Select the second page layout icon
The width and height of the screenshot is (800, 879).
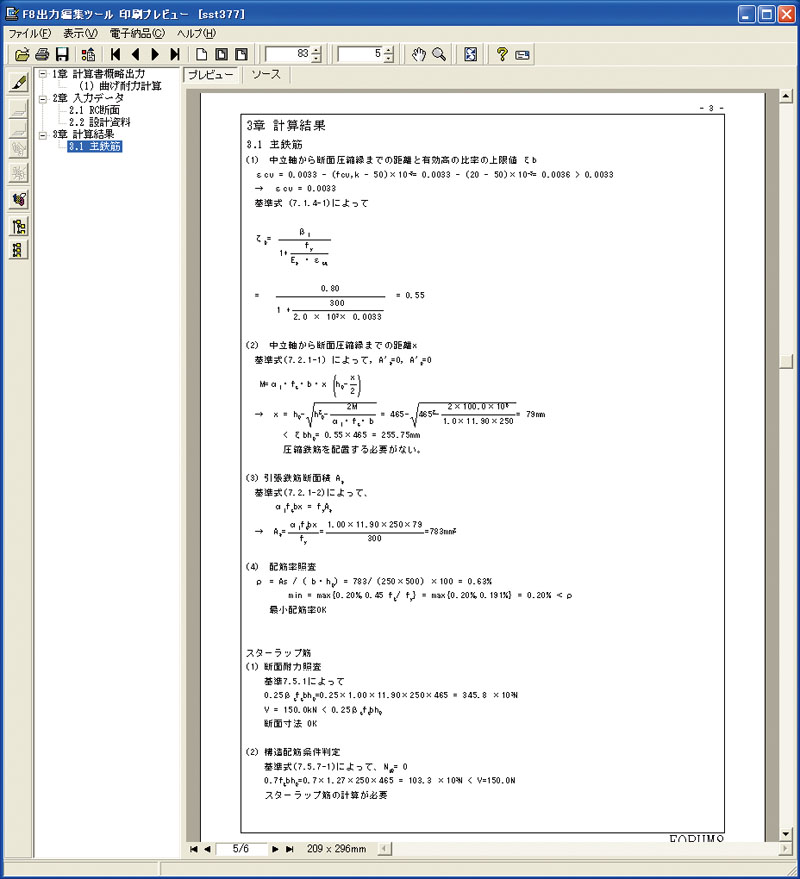point(221,54)
